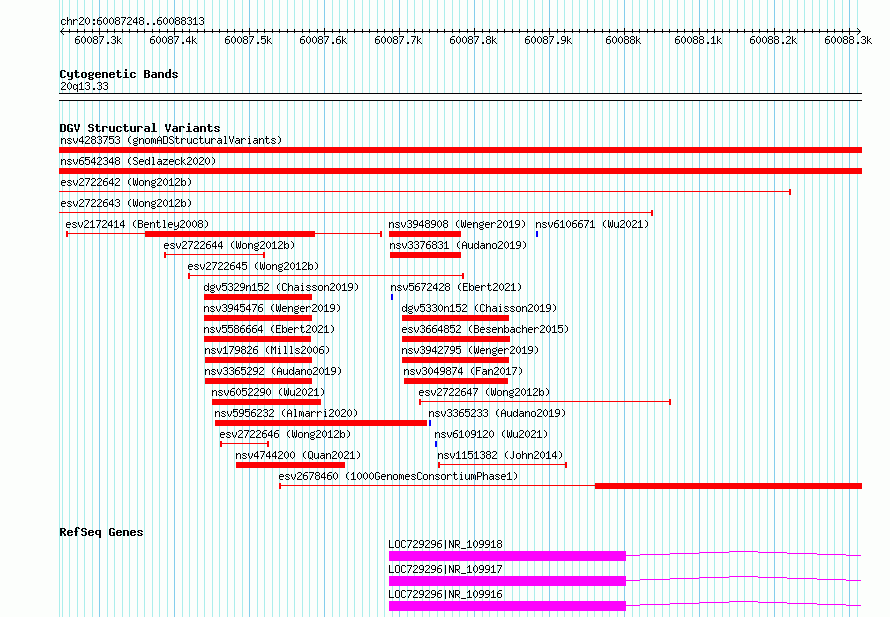
Task: Click ruler tick label 60087.5k
Action: pyautogui.click(x=248, y=40)
